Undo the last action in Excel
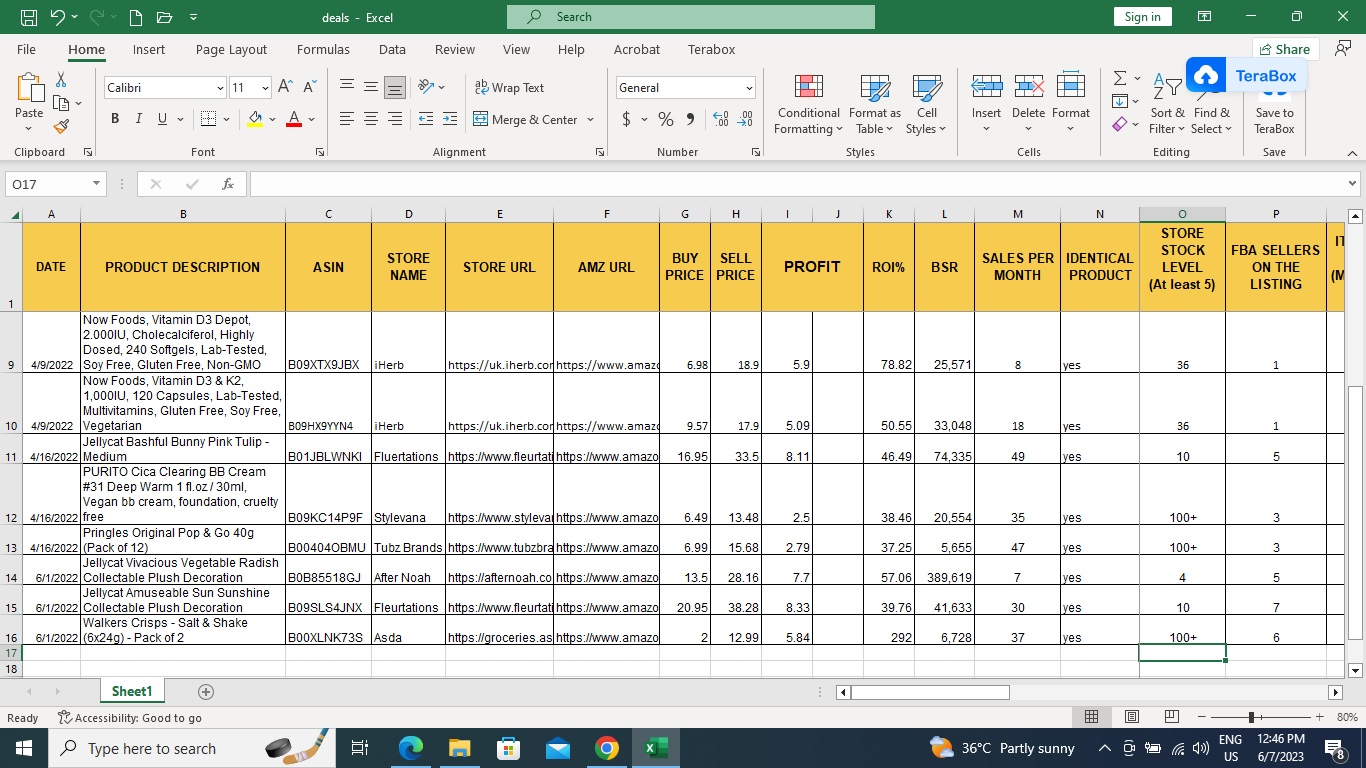1366x768 pixels. pos(57,17)
